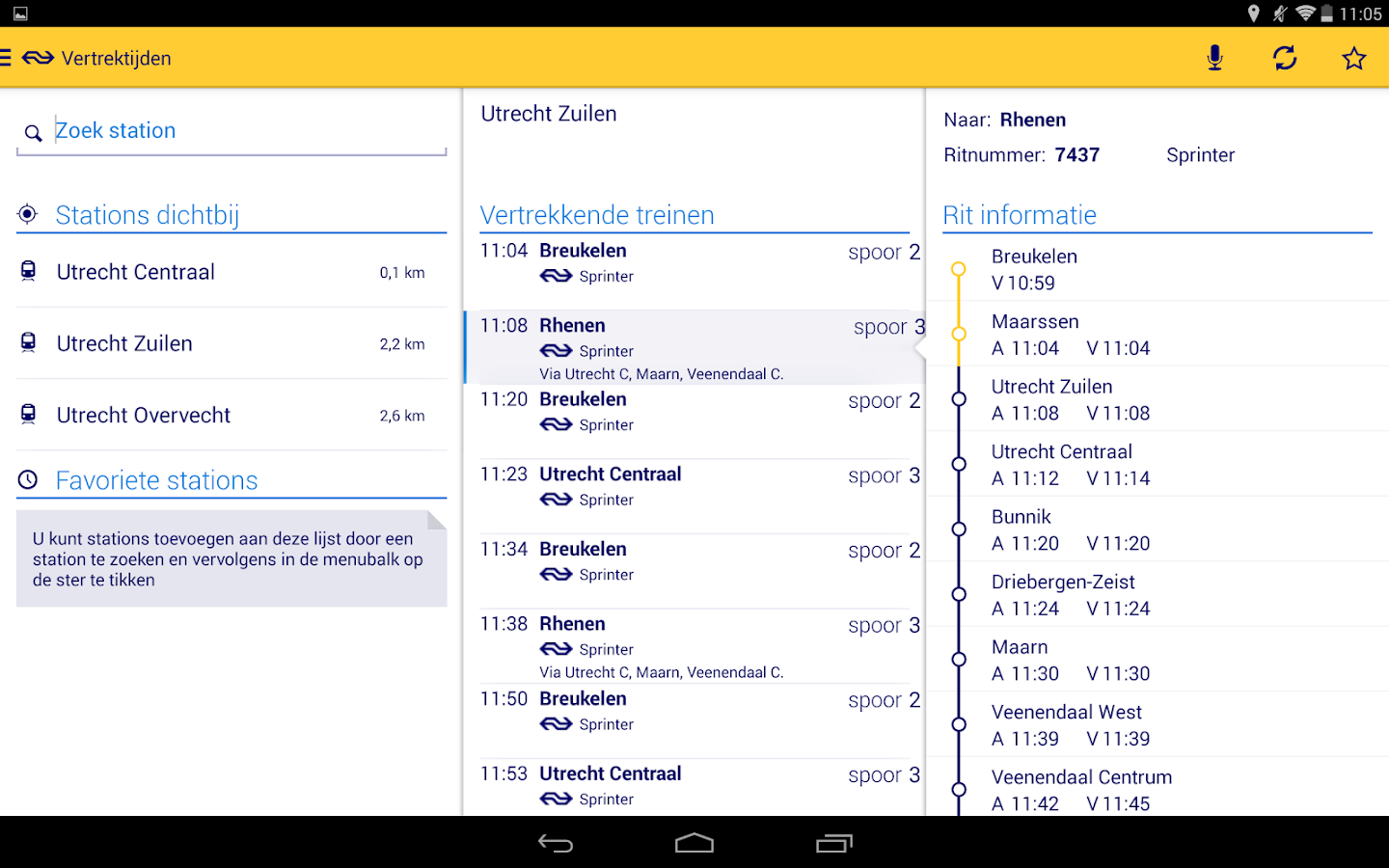Tap NS Sprinter logo on 11:20 row
The height and width of the screenshot is (868, 1389).
point(556,424)
